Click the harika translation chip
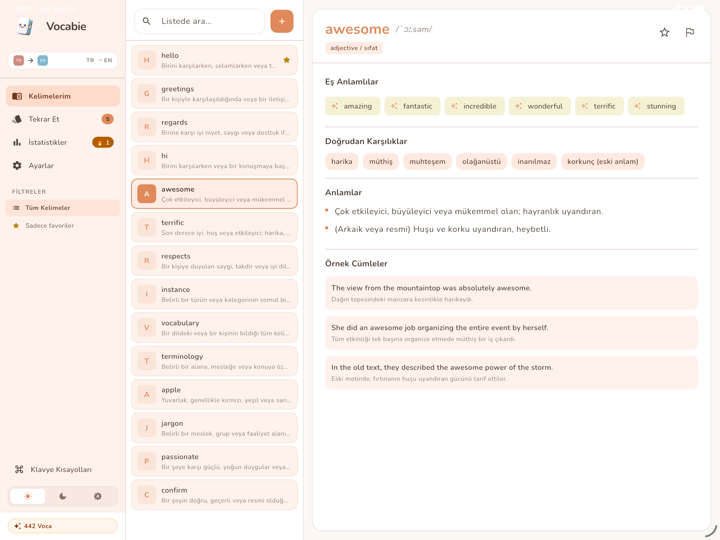This screenshot has height=540, width=720. click(x=342, y=162)
